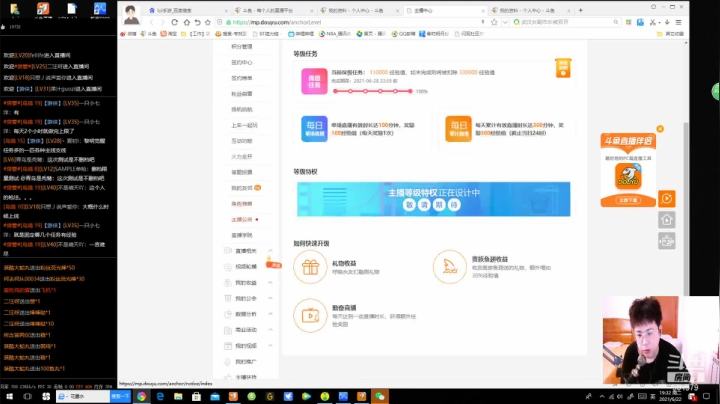
Task: Bookmark this page with the address bar star
Action: [x=494, y=22]
